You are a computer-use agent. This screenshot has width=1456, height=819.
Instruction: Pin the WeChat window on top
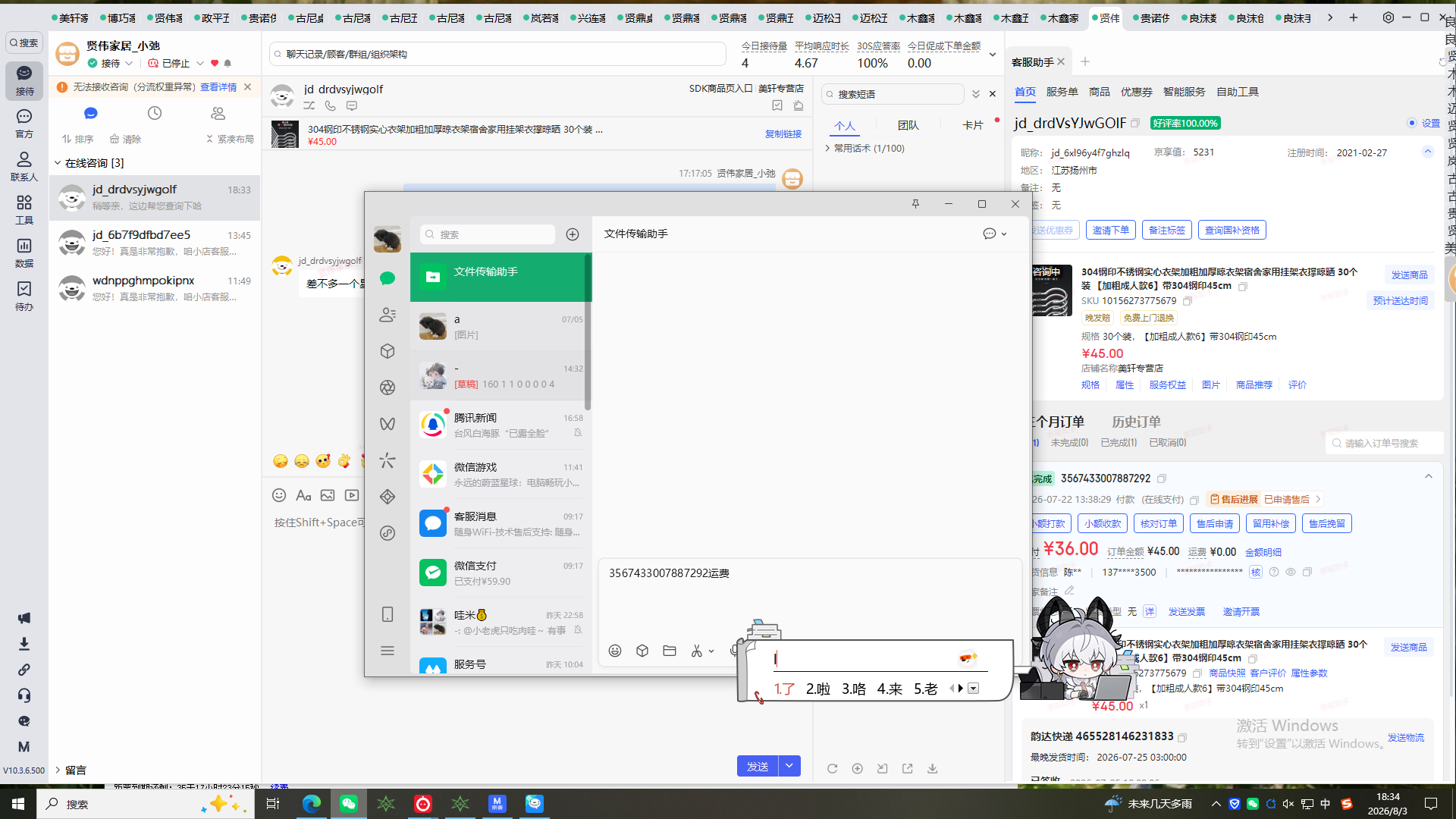coord(915,204)
